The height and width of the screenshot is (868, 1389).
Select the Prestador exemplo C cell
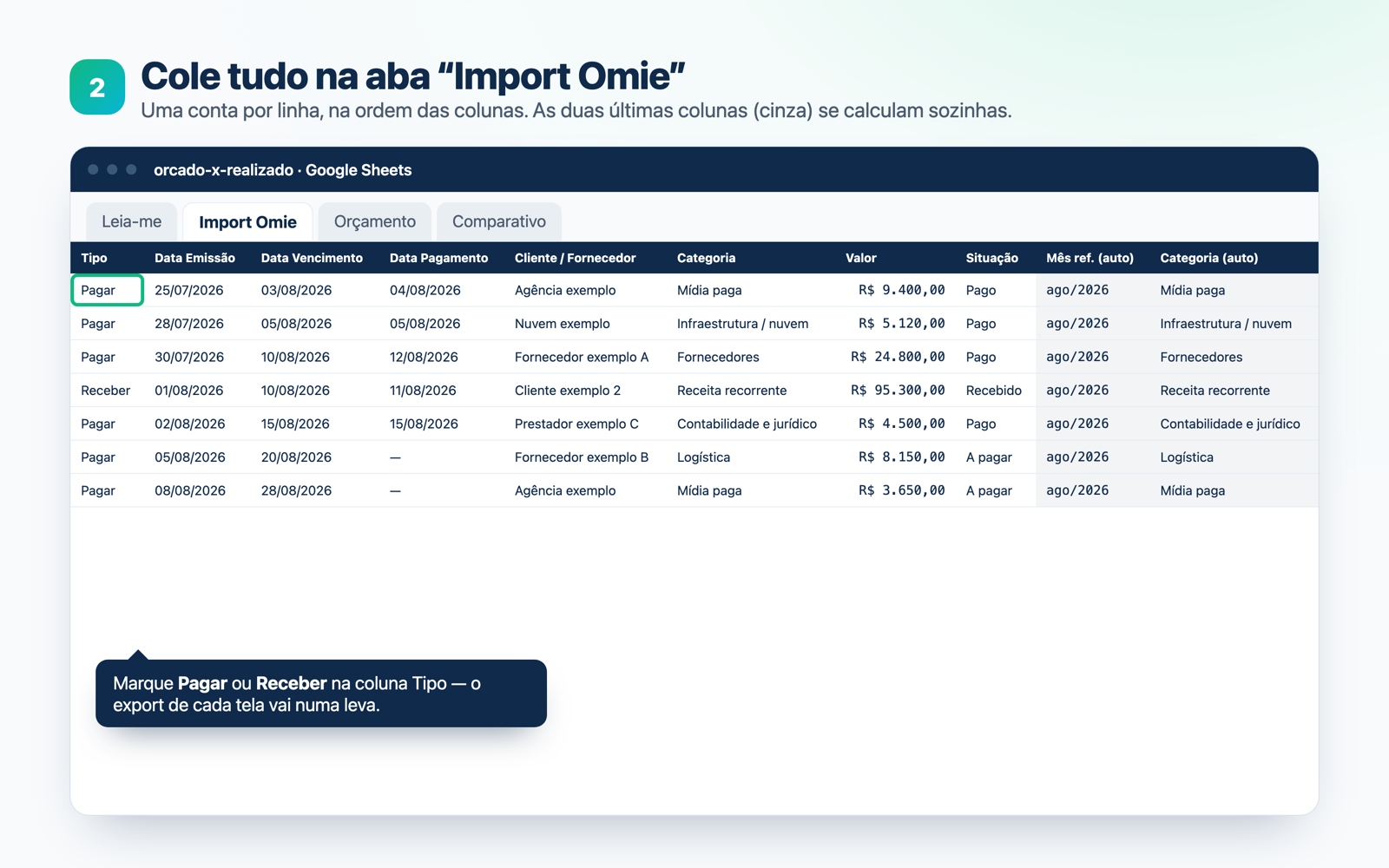(576, 424)
